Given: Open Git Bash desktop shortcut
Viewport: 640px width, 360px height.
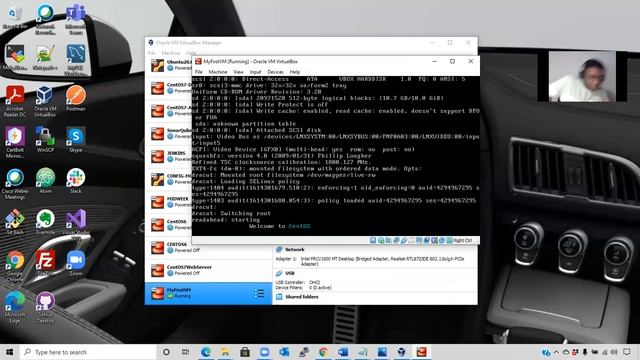Looking at the screenshot, I should (x=15, y=222).
